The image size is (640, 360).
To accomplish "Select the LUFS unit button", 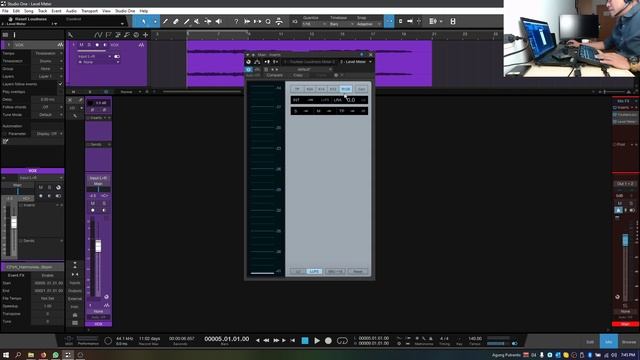I will point(314,271).
